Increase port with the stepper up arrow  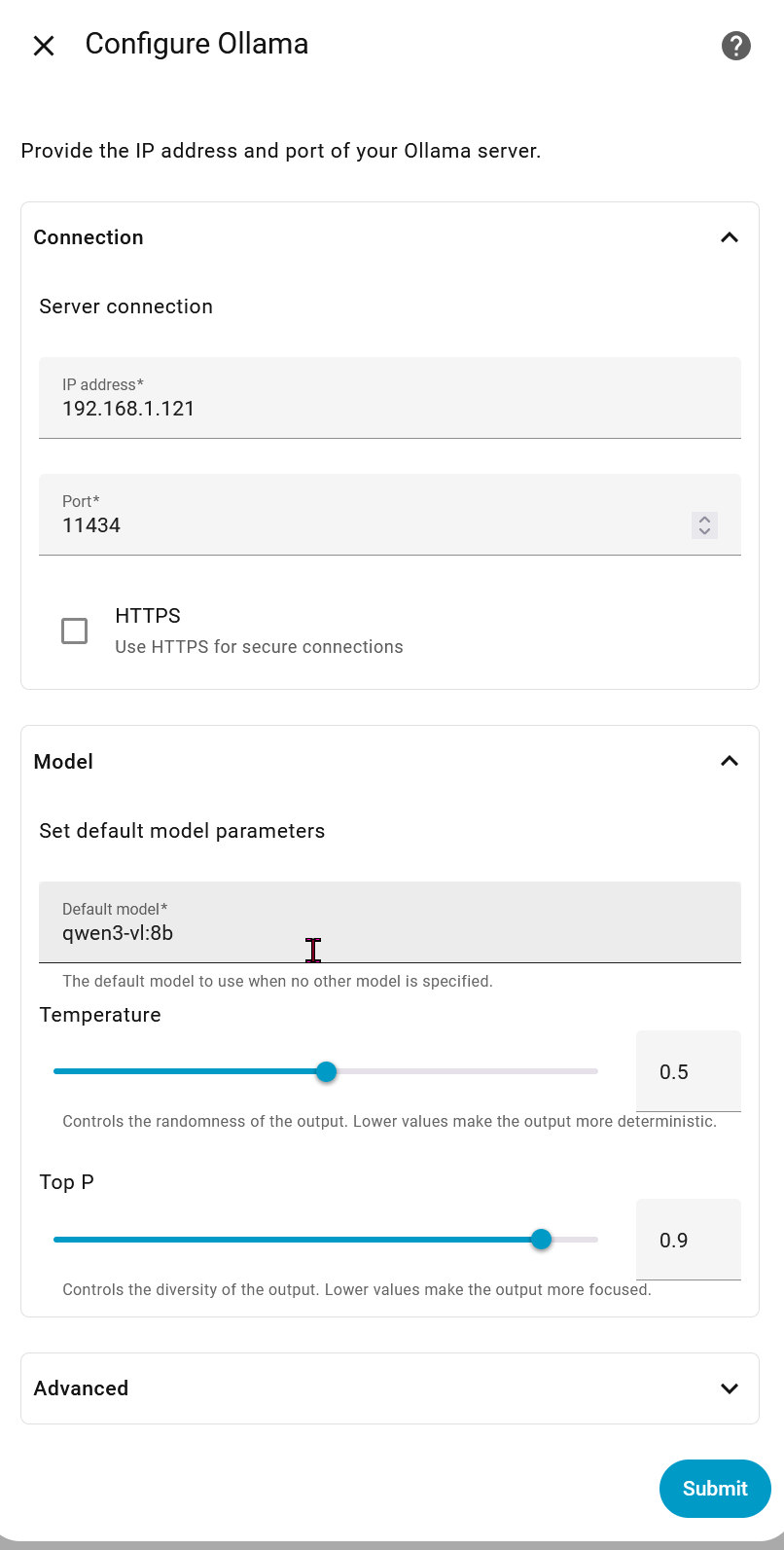click(705, 519)
